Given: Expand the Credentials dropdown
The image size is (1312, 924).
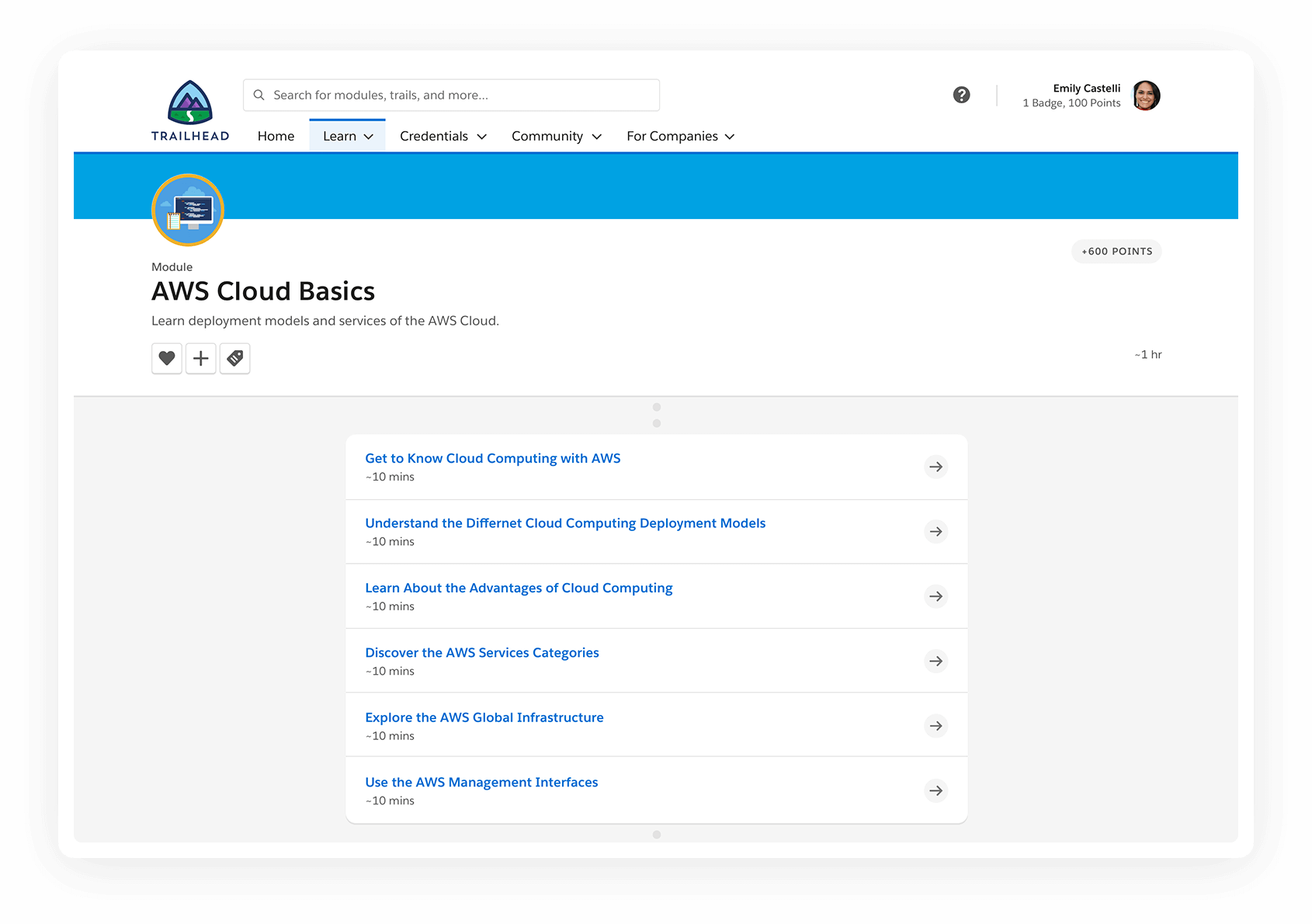Looking at the screenshot, I should point(443,136).
